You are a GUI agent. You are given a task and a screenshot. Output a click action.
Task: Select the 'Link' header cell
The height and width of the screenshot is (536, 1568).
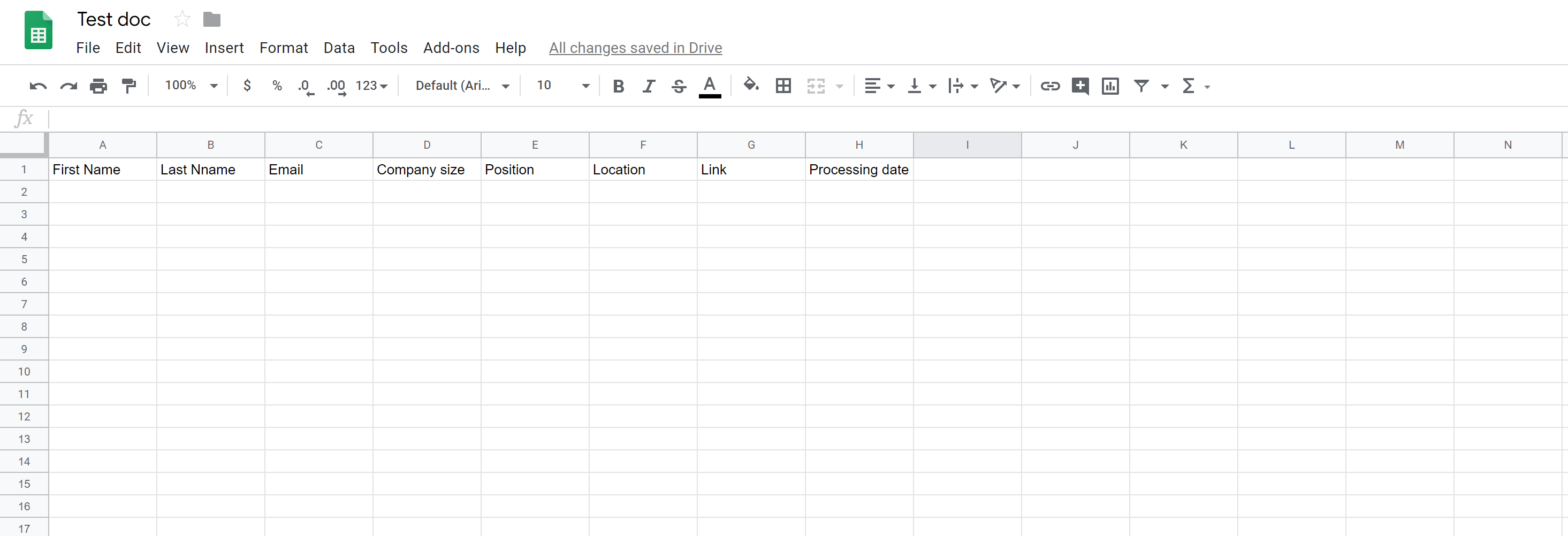pyautogui.click(x=751, y=169)
